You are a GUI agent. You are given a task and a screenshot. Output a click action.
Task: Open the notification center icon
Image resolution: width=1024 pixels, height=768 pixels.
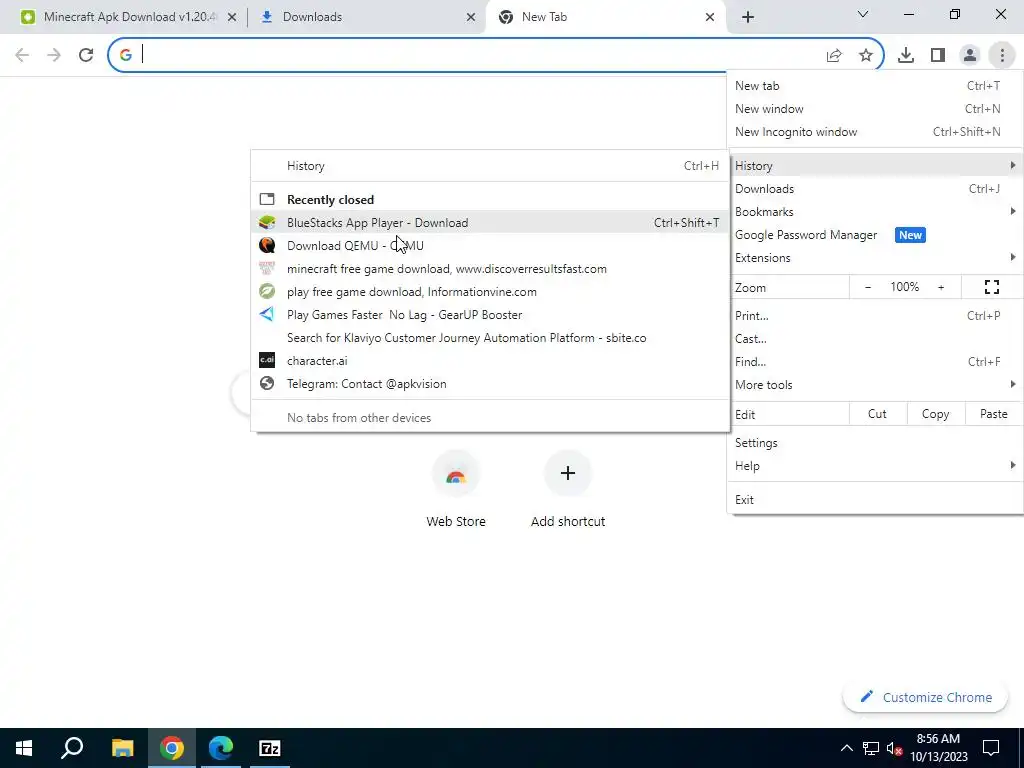pos(991,748)
